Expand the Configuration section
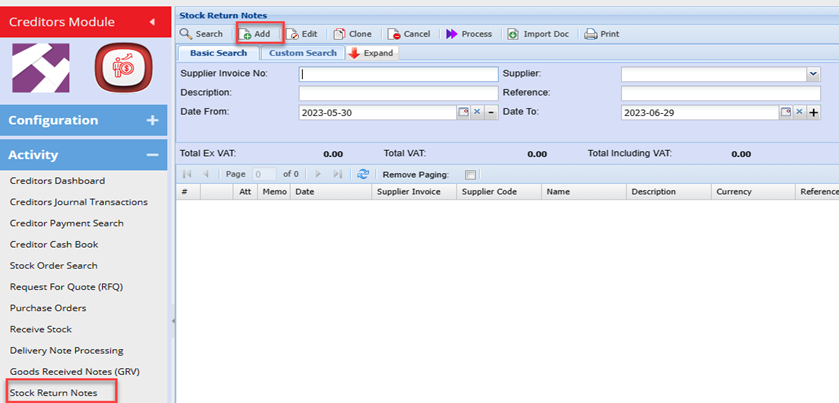The image size is (839, 403). pyautogui.click(x=83, y=120)
